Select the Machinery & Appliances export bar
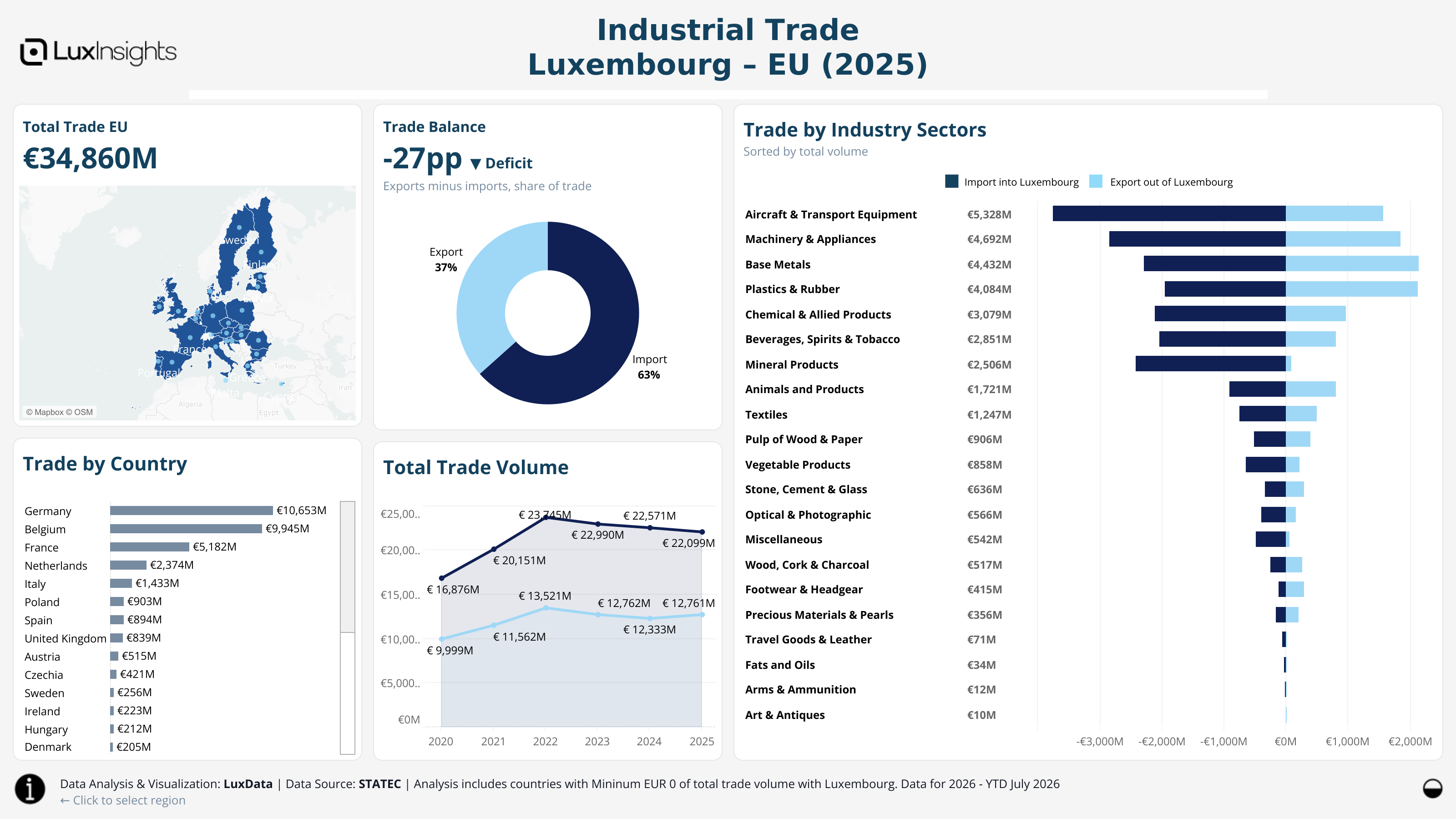Viewport: 1456px width, 819px height. (x=1343, y=238)
